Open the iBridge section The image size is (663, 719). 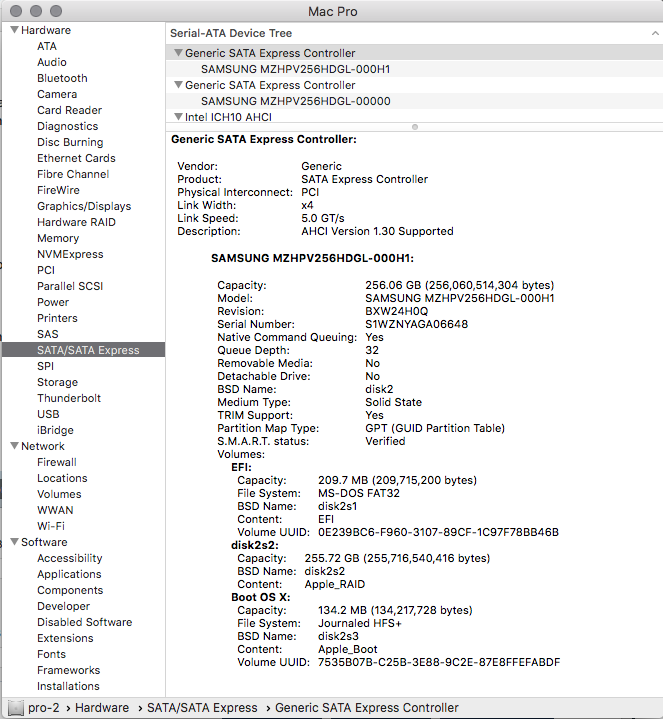(55, 430)
